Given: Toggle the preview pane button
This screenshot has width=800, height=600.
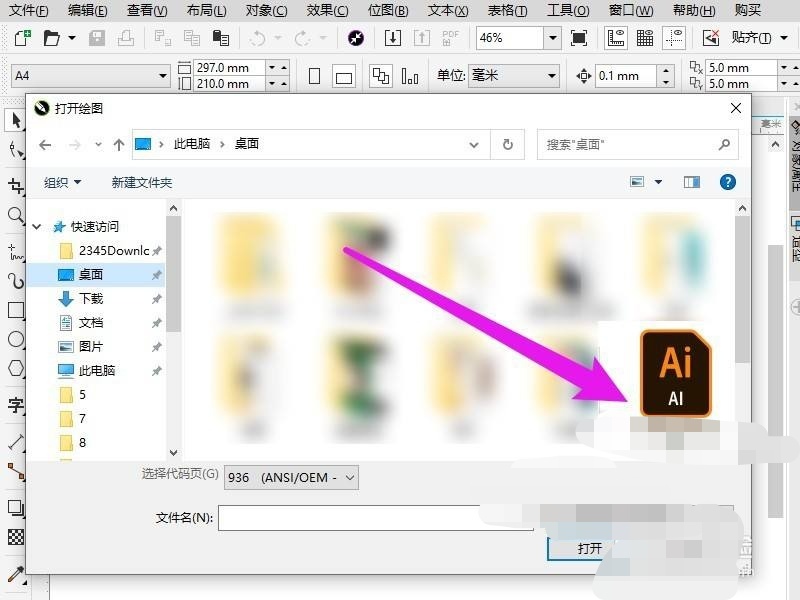Looking at the screenshot, I should pyautogui.click(x=692, y=182).
